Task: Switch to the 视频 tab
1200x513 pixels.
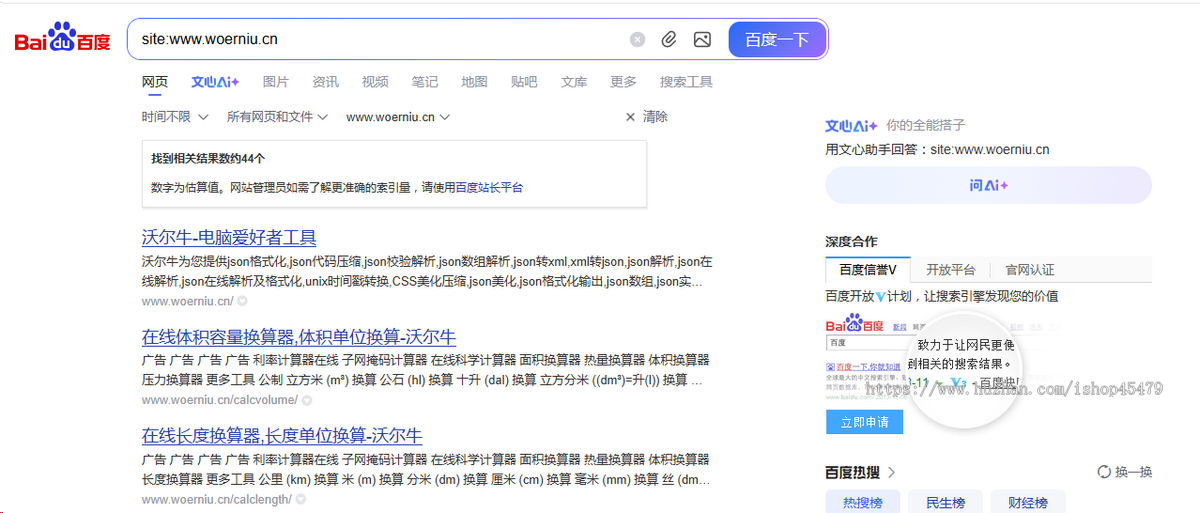Action: [375, 82]
